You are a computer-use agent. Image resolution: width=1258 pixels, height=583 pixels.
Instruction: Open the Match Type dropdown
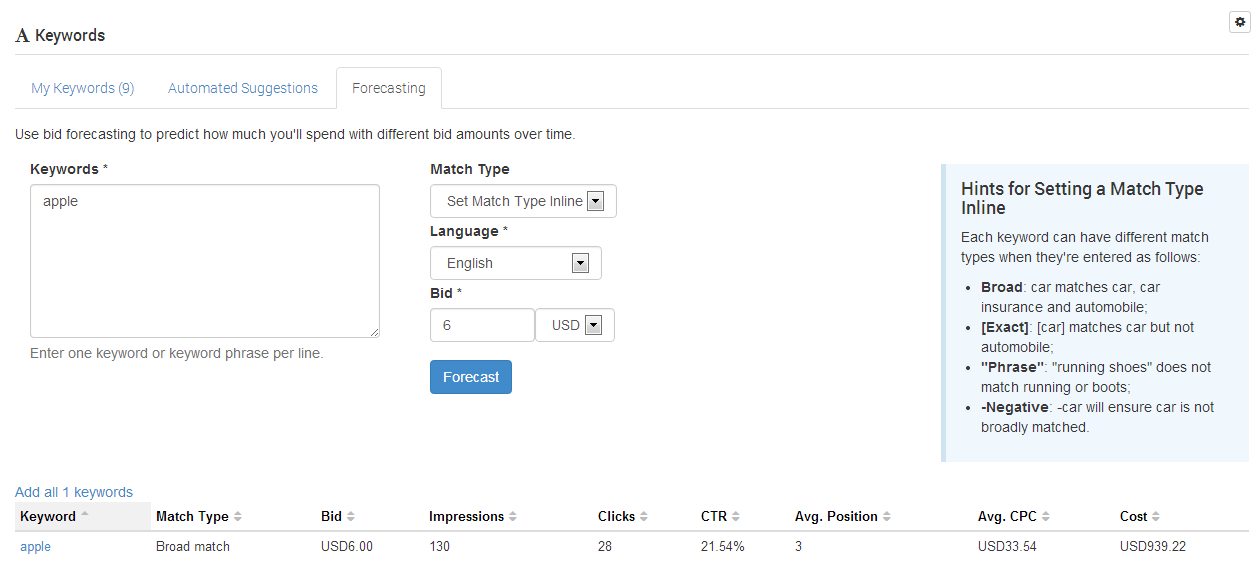click(x=523, y=201)
